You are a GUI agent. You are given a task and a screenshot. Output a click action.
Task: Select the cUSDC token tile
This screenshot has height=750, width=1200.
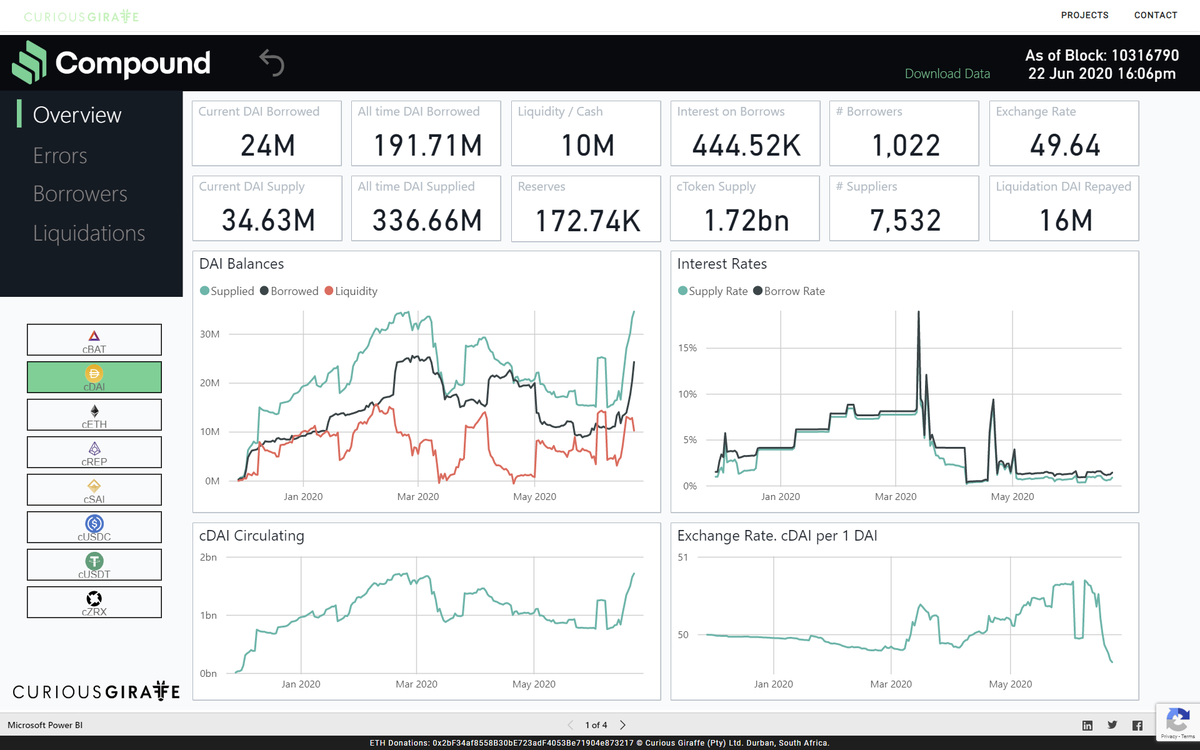pos(94,527)
